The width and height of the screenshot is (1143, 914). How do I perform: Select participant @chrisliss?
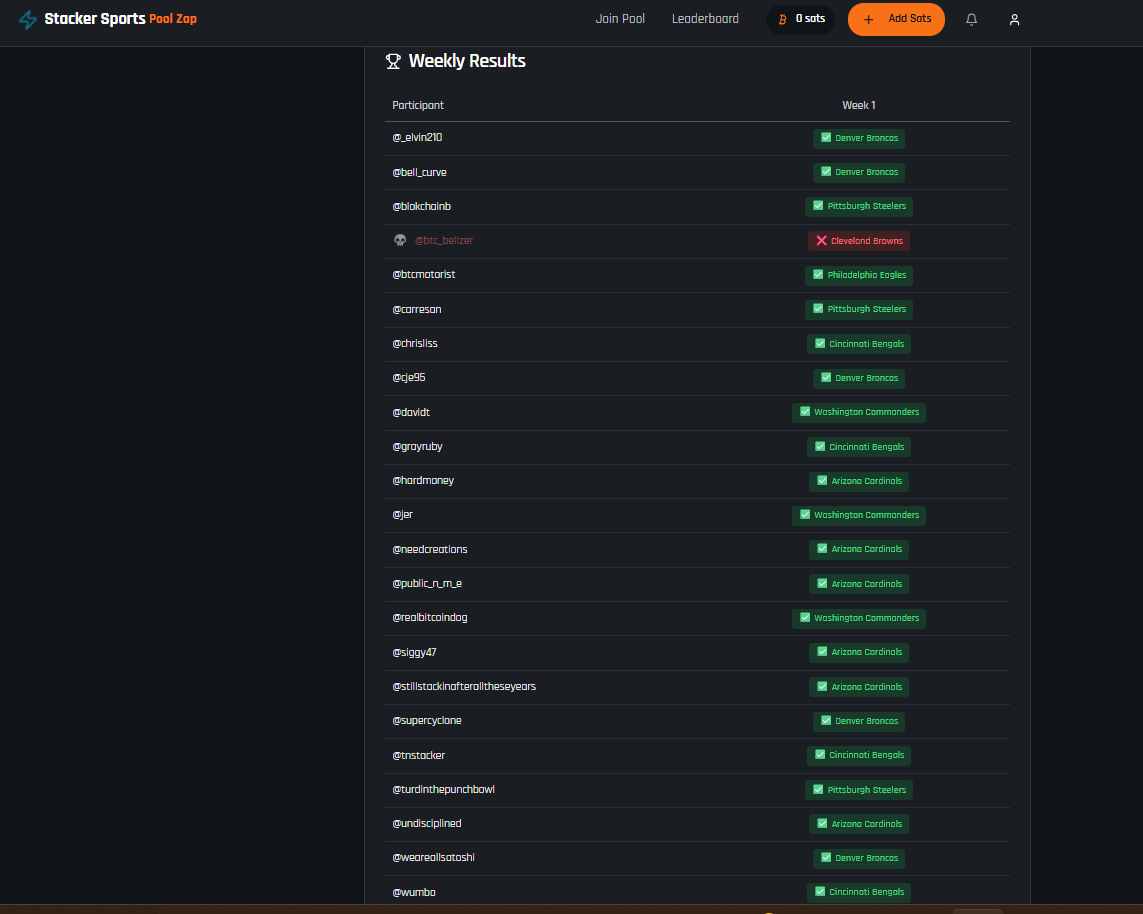[415, 344]
